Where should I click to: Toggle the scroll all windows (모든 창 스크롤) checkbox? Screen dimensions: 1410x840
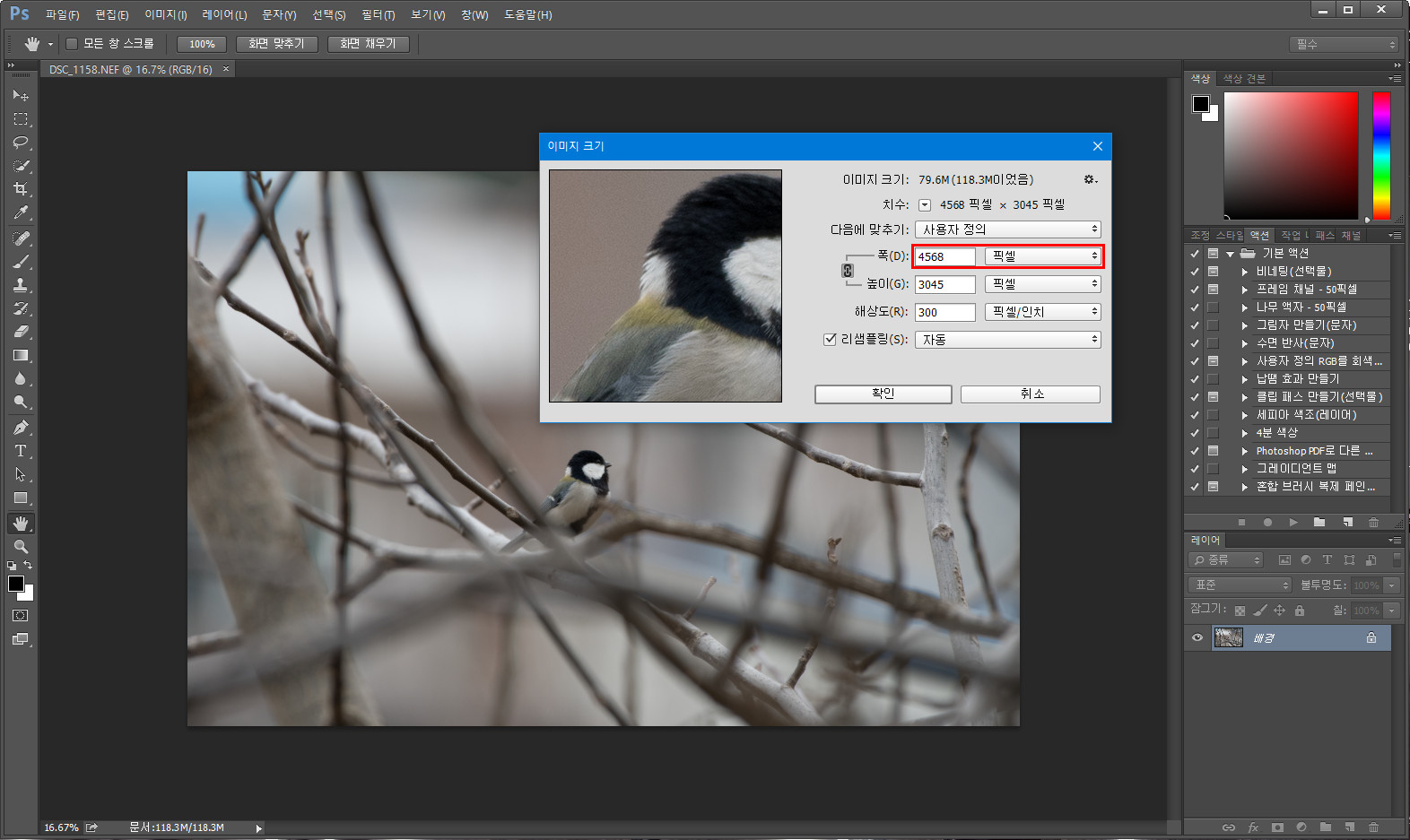pyautogui.click(x=72, y=44)
